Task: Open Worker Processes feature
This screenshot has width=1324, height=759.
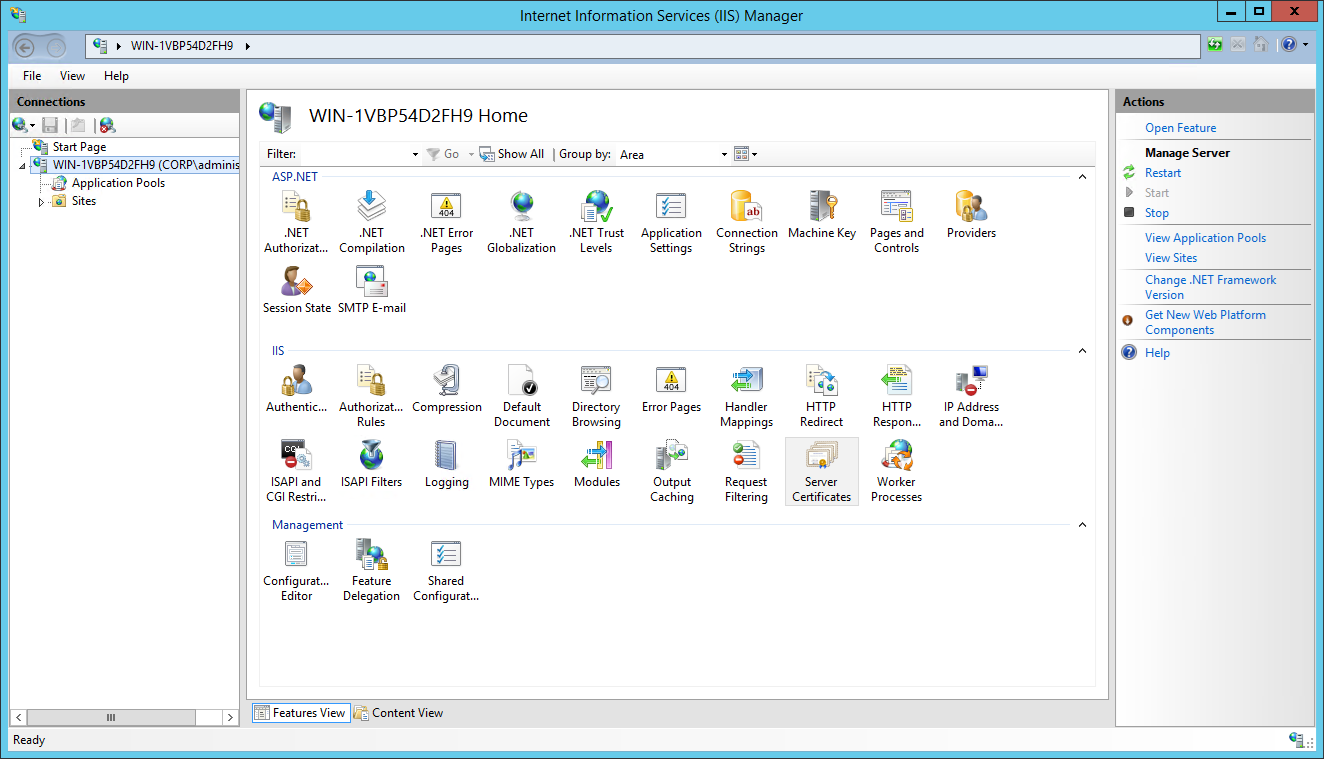Action: pyautogui.click(x=897, y=471)
